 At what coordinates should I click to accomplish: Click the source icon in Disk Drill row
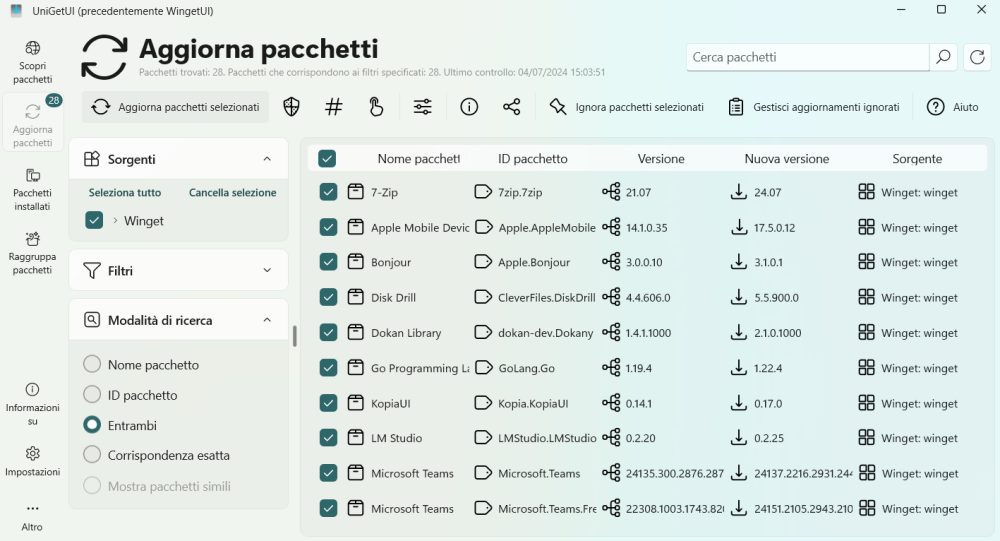pos(866,297)
